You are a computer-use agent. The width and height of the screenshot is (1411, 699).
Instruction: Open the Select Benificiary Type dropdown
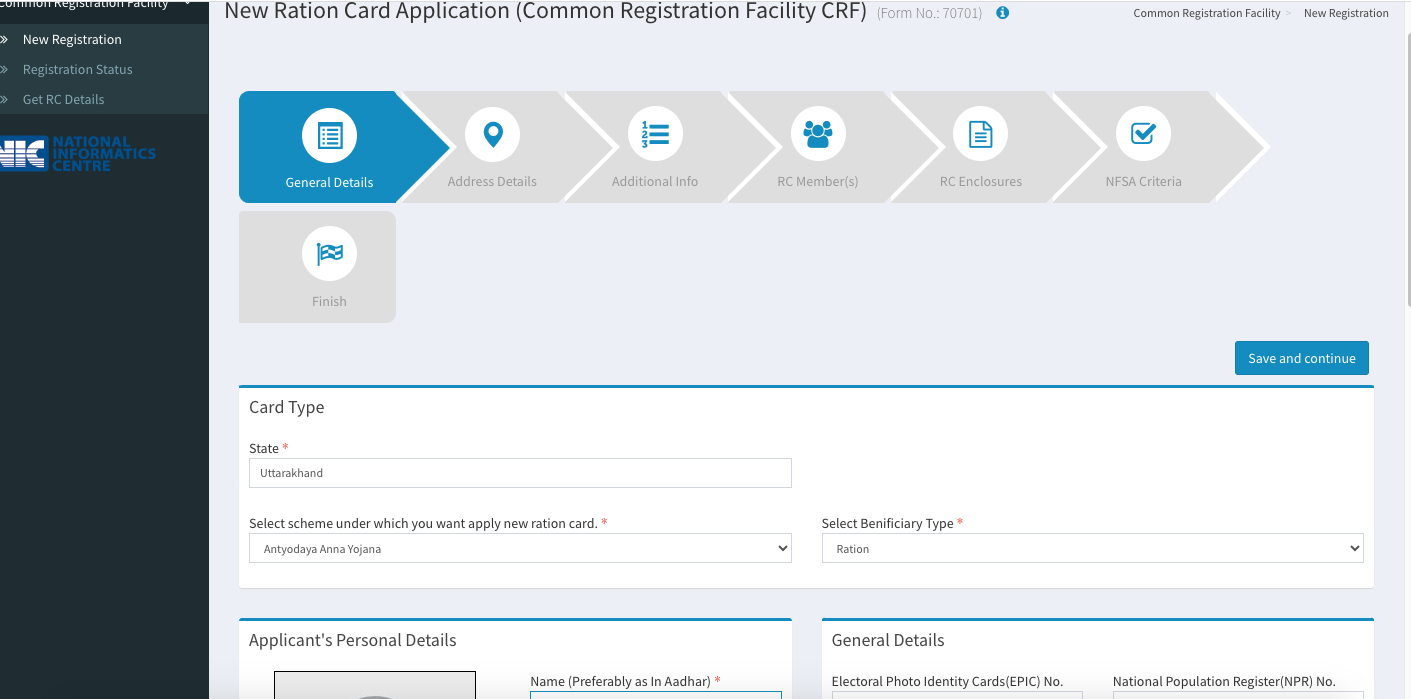[x=1092, y=548]
